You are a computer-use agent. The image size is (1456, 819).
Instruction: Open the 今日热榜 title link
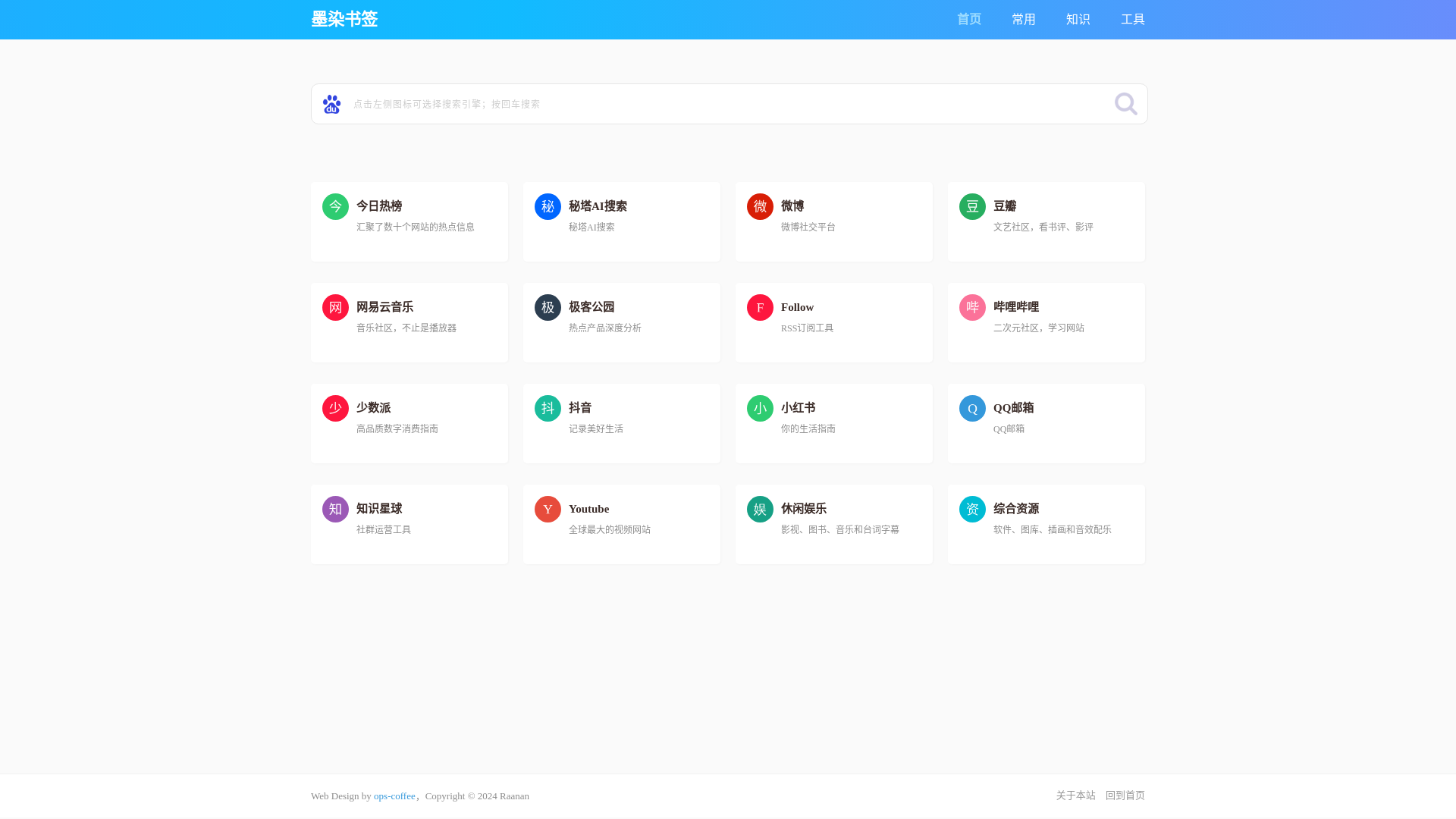(379, 206)
